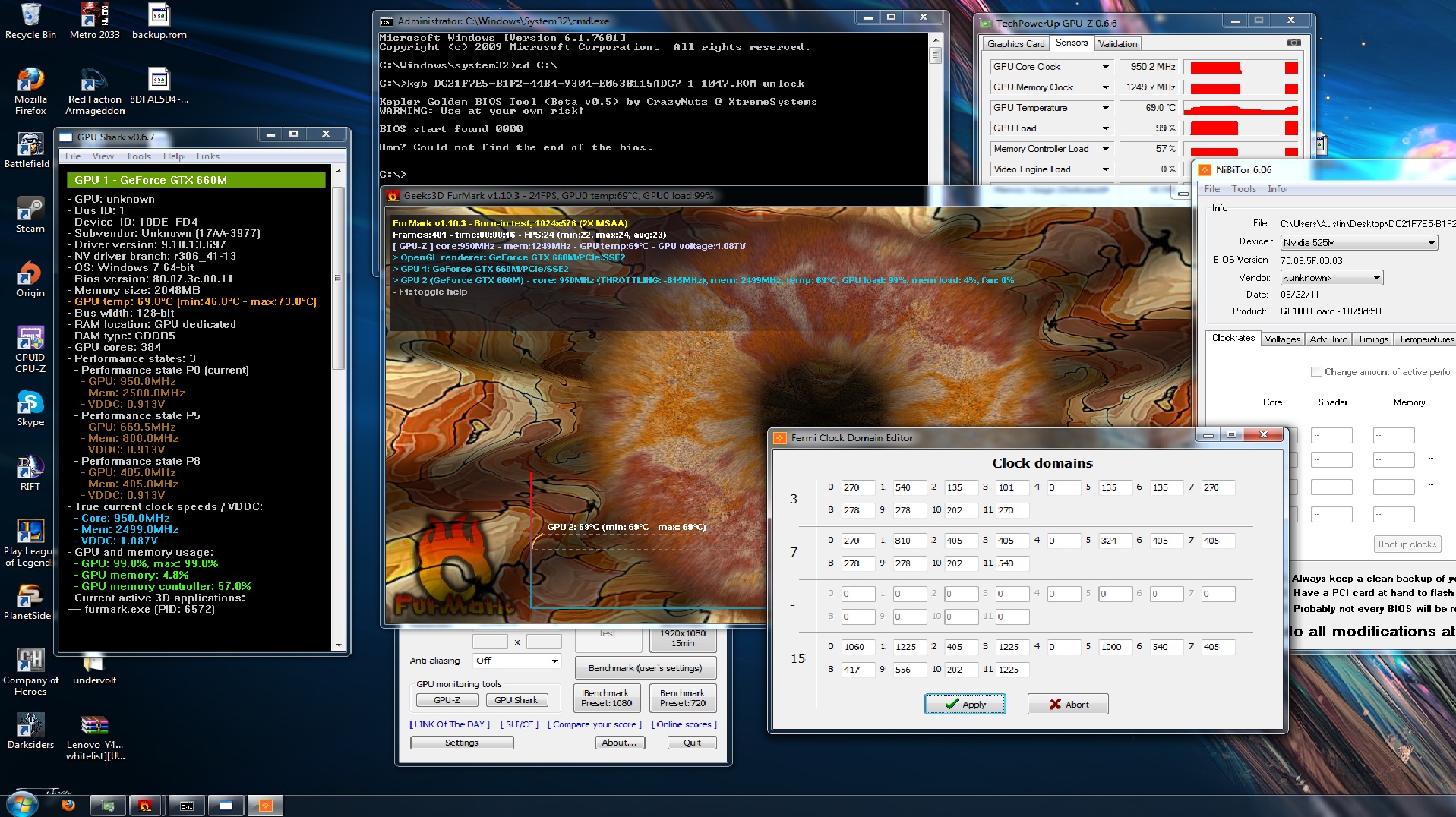Viewport: 1456px width, 817px height.
Task: Open the Origin desktop shortcut
Action: [x=30, y=279]
